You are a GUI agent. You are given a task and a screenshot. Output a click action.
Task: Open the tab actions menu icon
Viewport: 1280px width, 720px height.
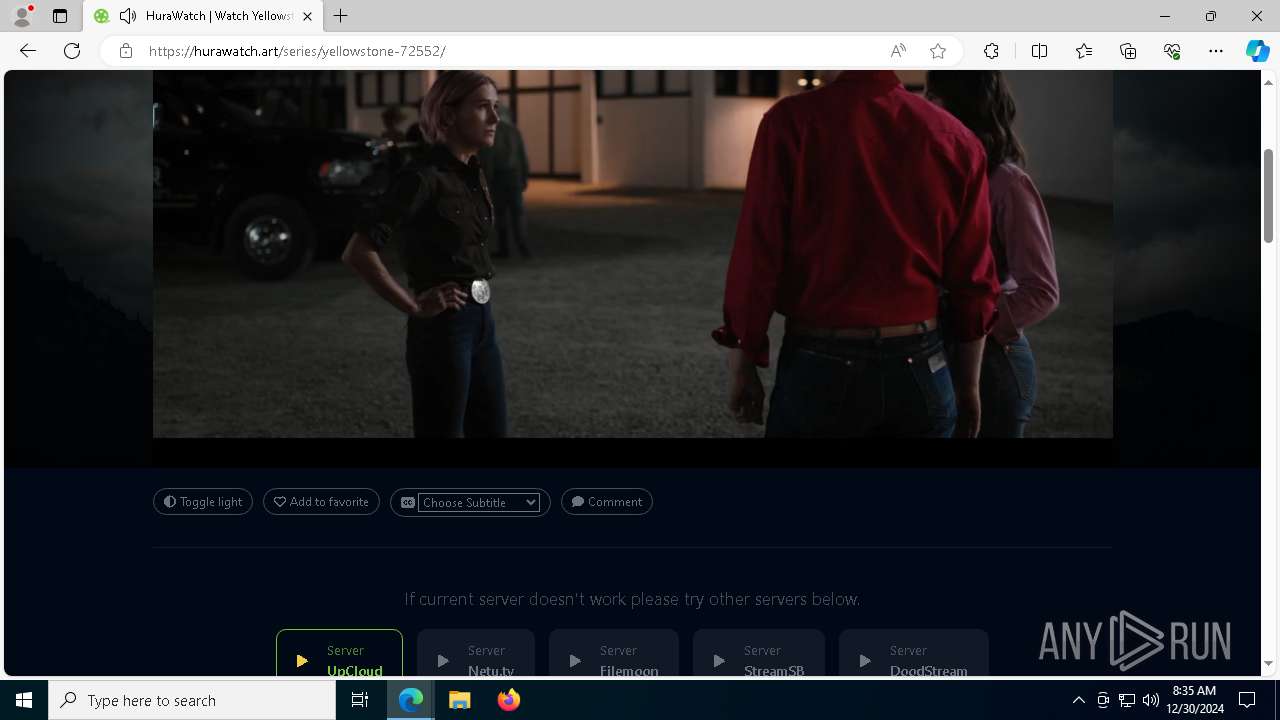click(60, 16)
